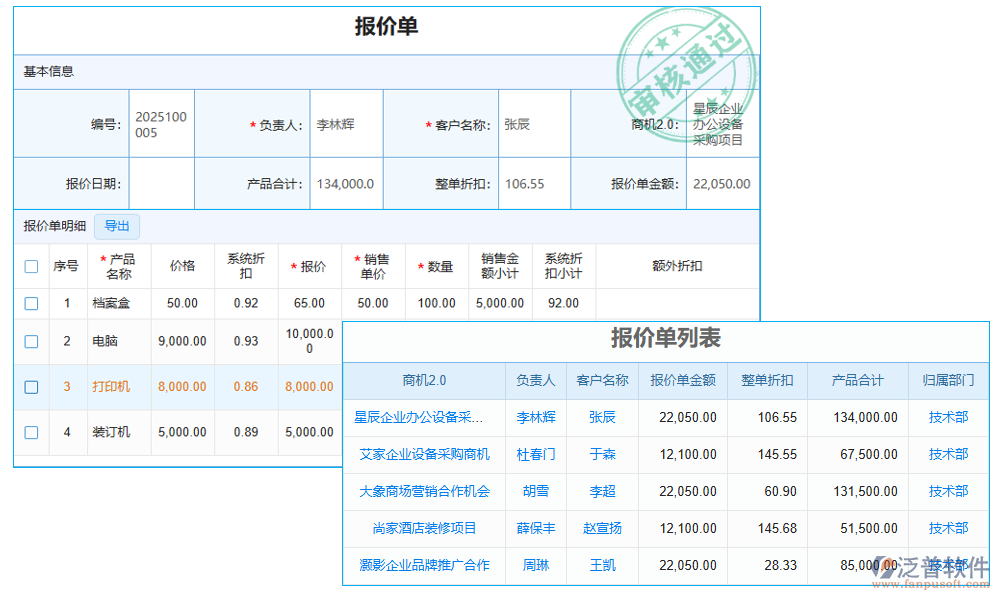Viewport: 1000px width, 600px height.
Task: Check the checkbox for 打印机 row
Action: point(31,386)
